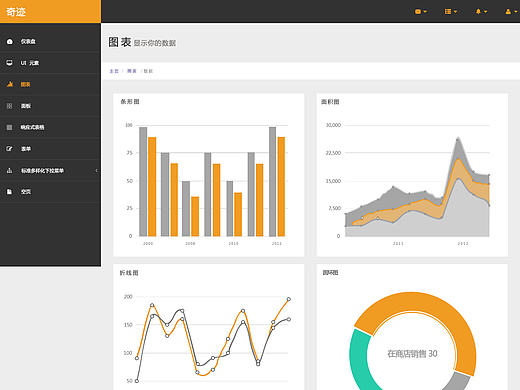Screen dimensions: 520x390
Task: Open the messages dropdown in top bar
Action: tap(421, 12)
